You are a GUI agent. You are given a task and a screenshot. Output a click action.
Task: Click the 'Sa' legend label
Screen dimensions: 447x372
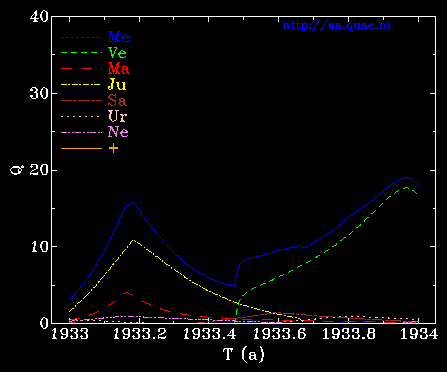(117, 100)
